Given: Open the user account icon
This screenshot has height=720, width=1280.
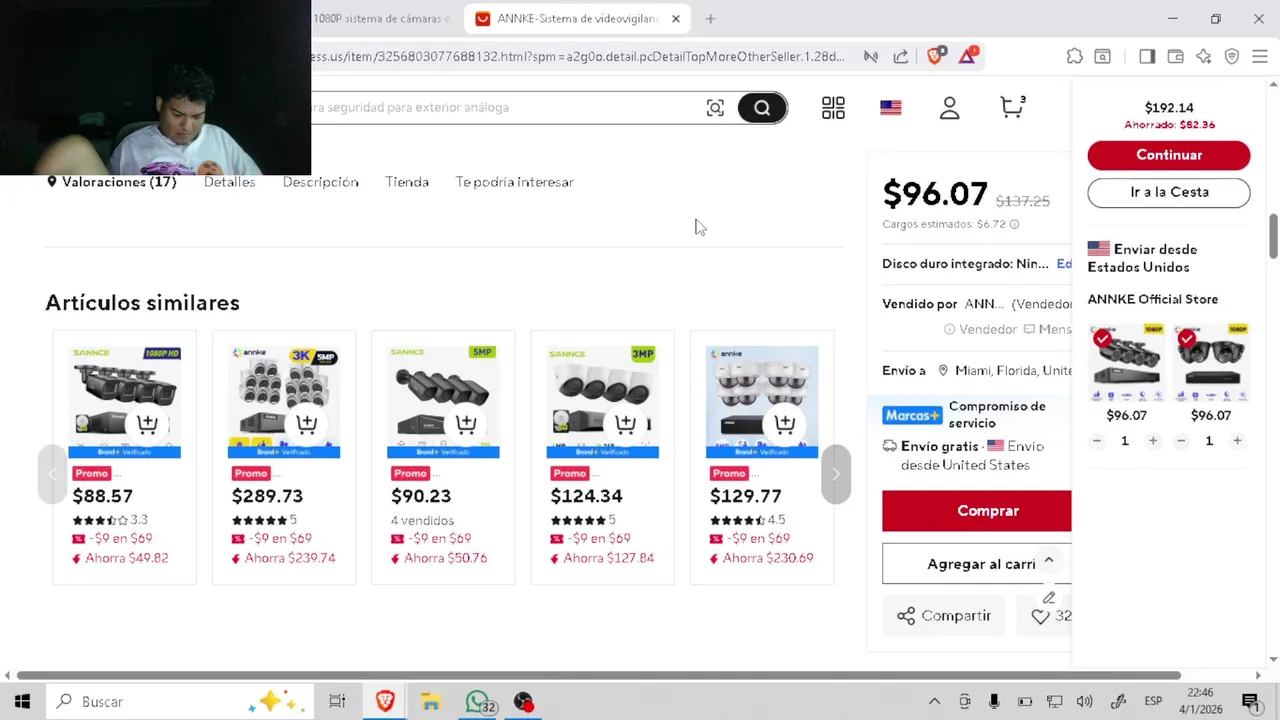Looking at the screenshot, I should [x=949, y=108].
